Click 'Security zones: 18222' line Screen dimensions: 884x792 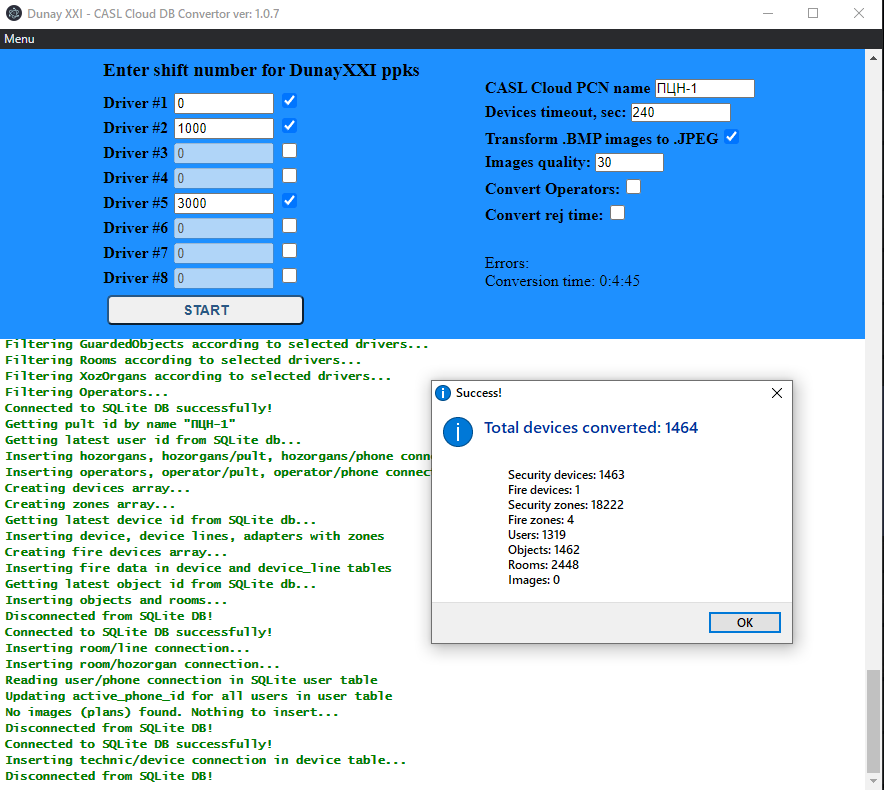566,505
